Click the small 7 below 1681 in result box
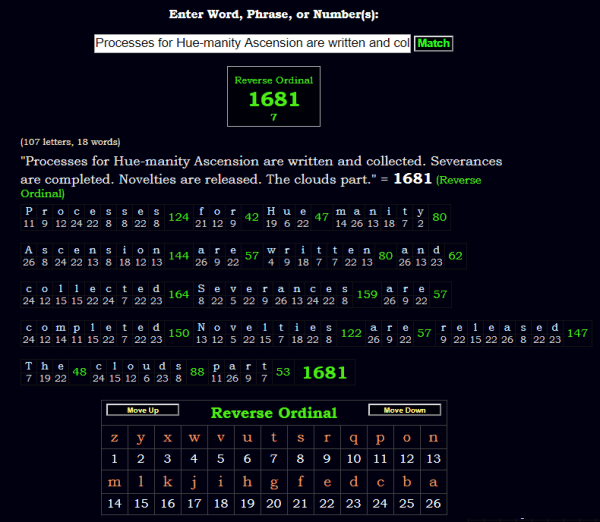600x522 pixels. click(x=274, y=117)
